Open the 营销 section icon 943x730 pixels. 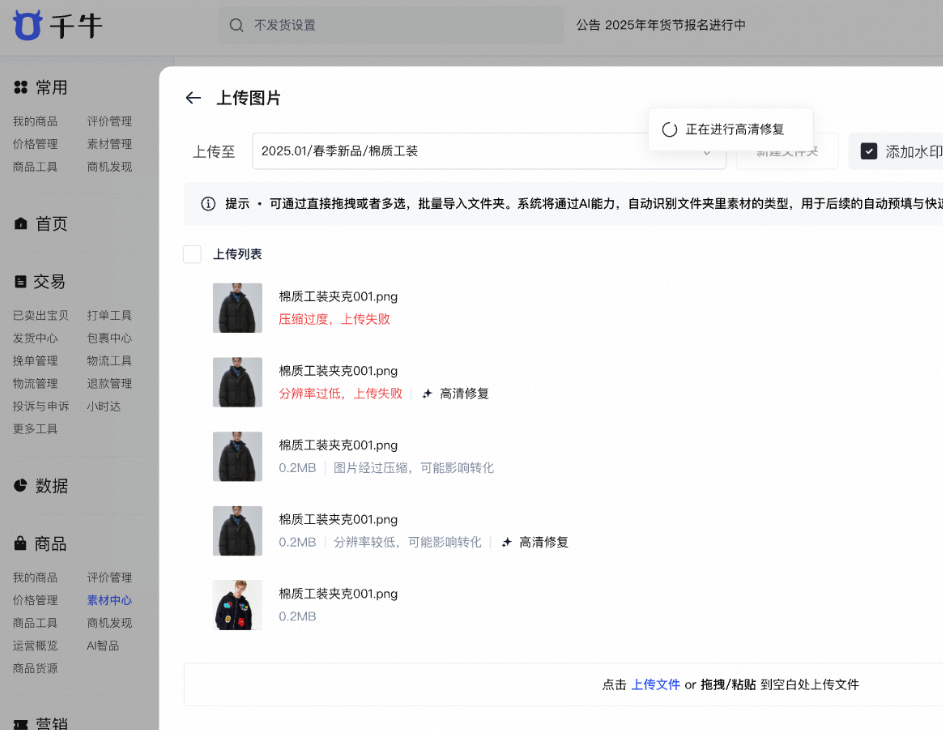coord(22,722)
